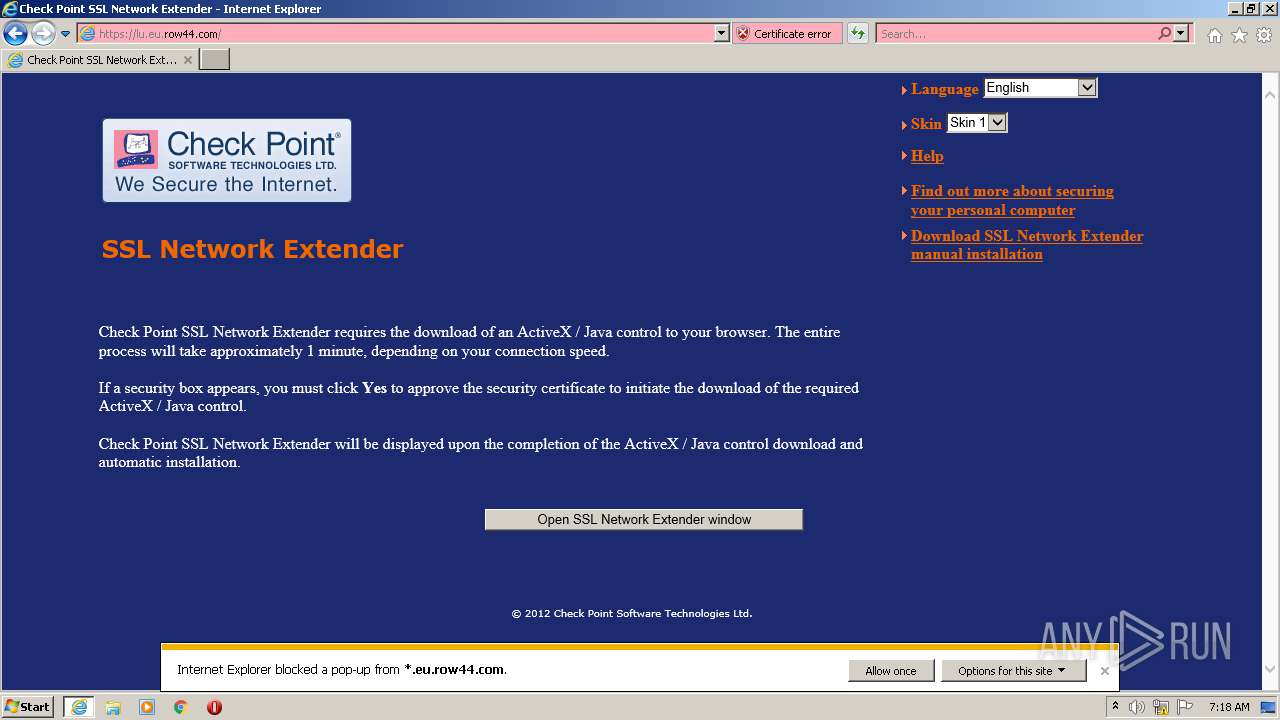Screen dimensions: 1280x720
Task: Open the Skin dropdown showing Skin 1
Action: pos(977,123)
